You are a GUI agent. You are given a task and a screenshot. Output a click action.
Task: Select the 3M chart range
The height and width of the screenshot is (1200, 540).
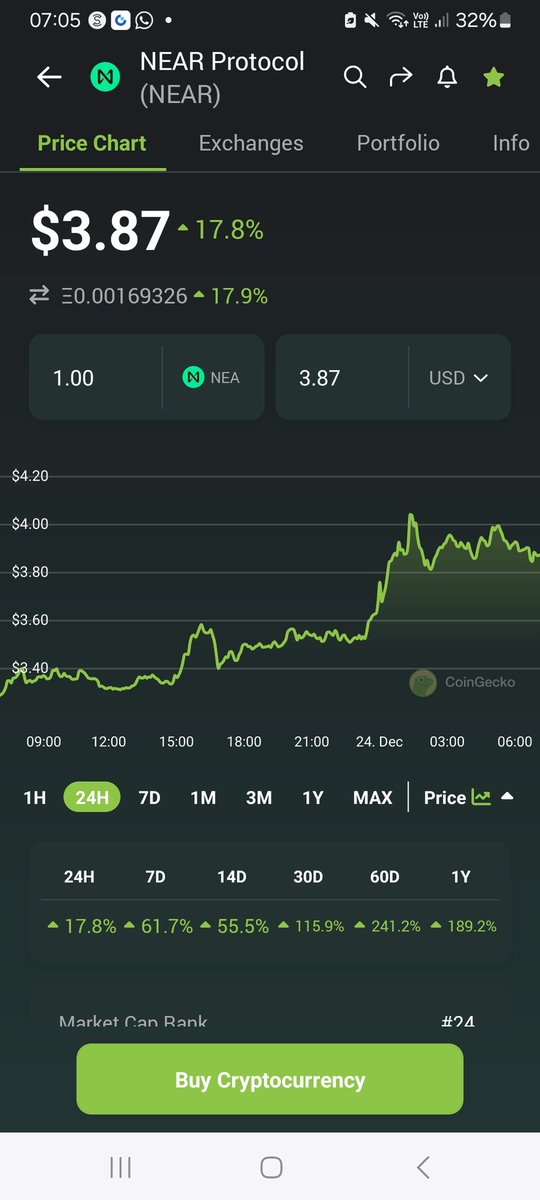(x=259, y=797)
